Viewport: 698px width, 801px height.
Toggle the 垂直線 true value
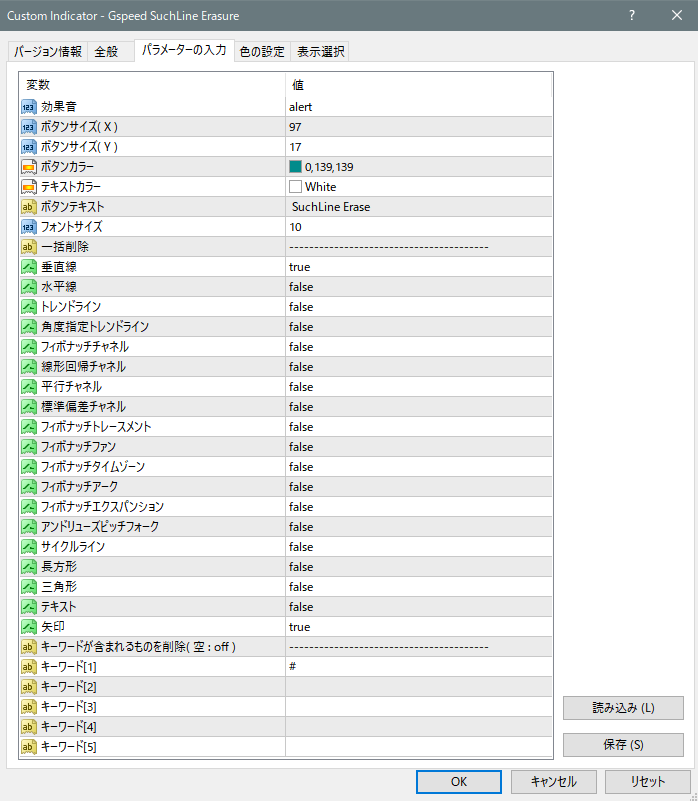coord(418,267)
